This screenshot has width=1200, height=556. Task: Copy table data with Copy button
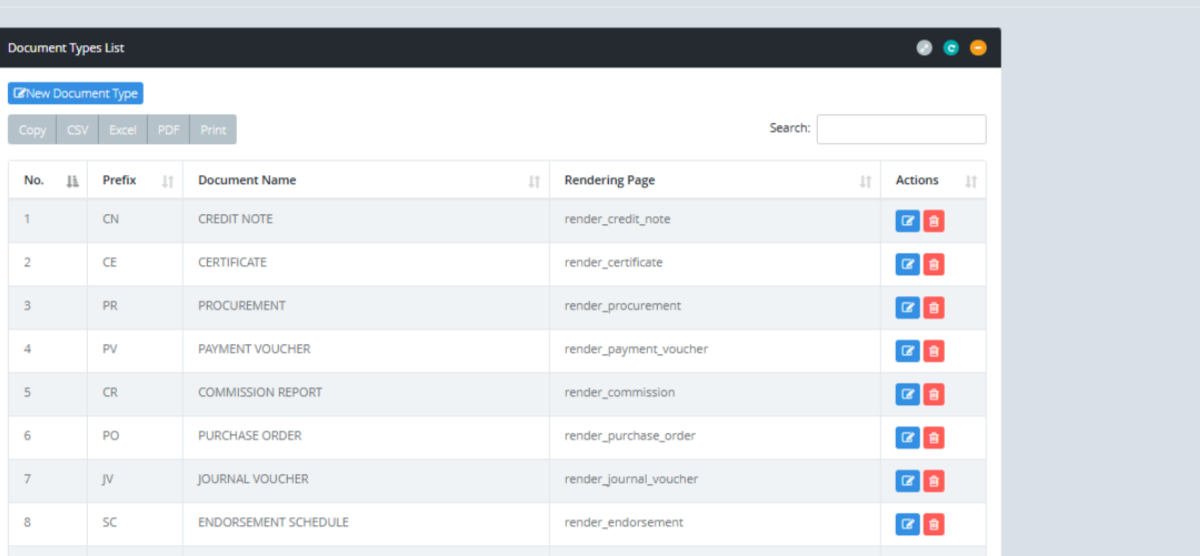click(32, 130)
